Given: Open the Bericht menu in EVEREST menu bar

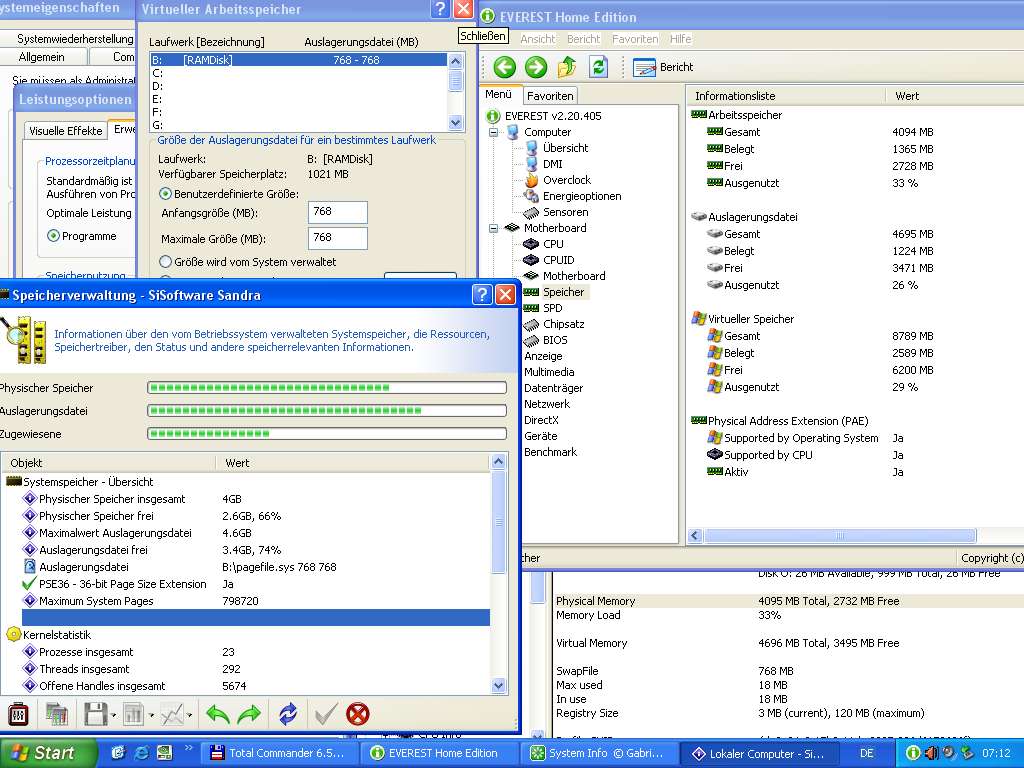Looking at the screenshot, I should tap(583, 39).
